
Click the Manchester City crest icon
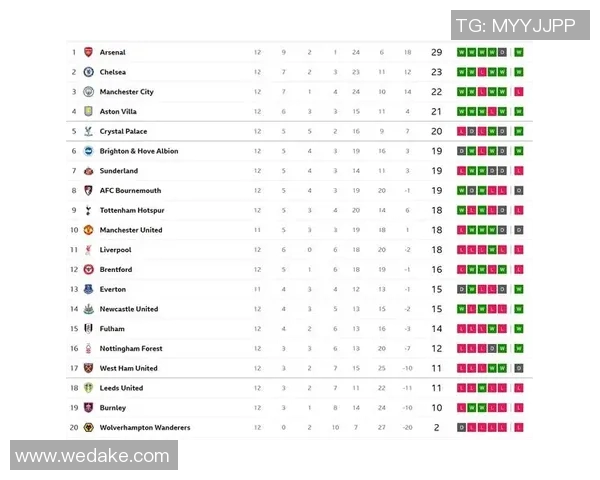coord(88,92)
